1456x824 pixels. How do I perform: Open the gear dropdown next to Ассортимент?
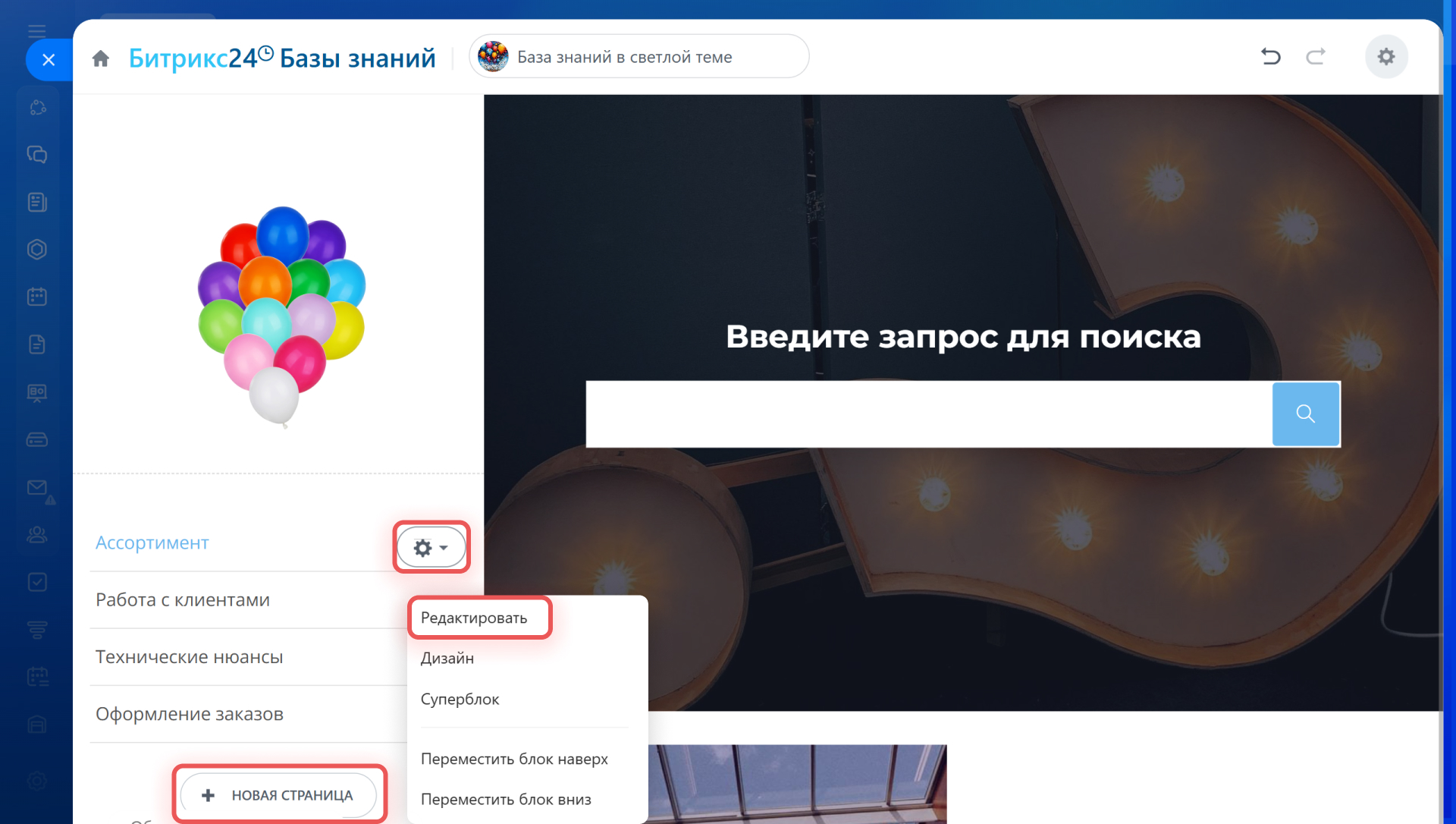[431, 547]
